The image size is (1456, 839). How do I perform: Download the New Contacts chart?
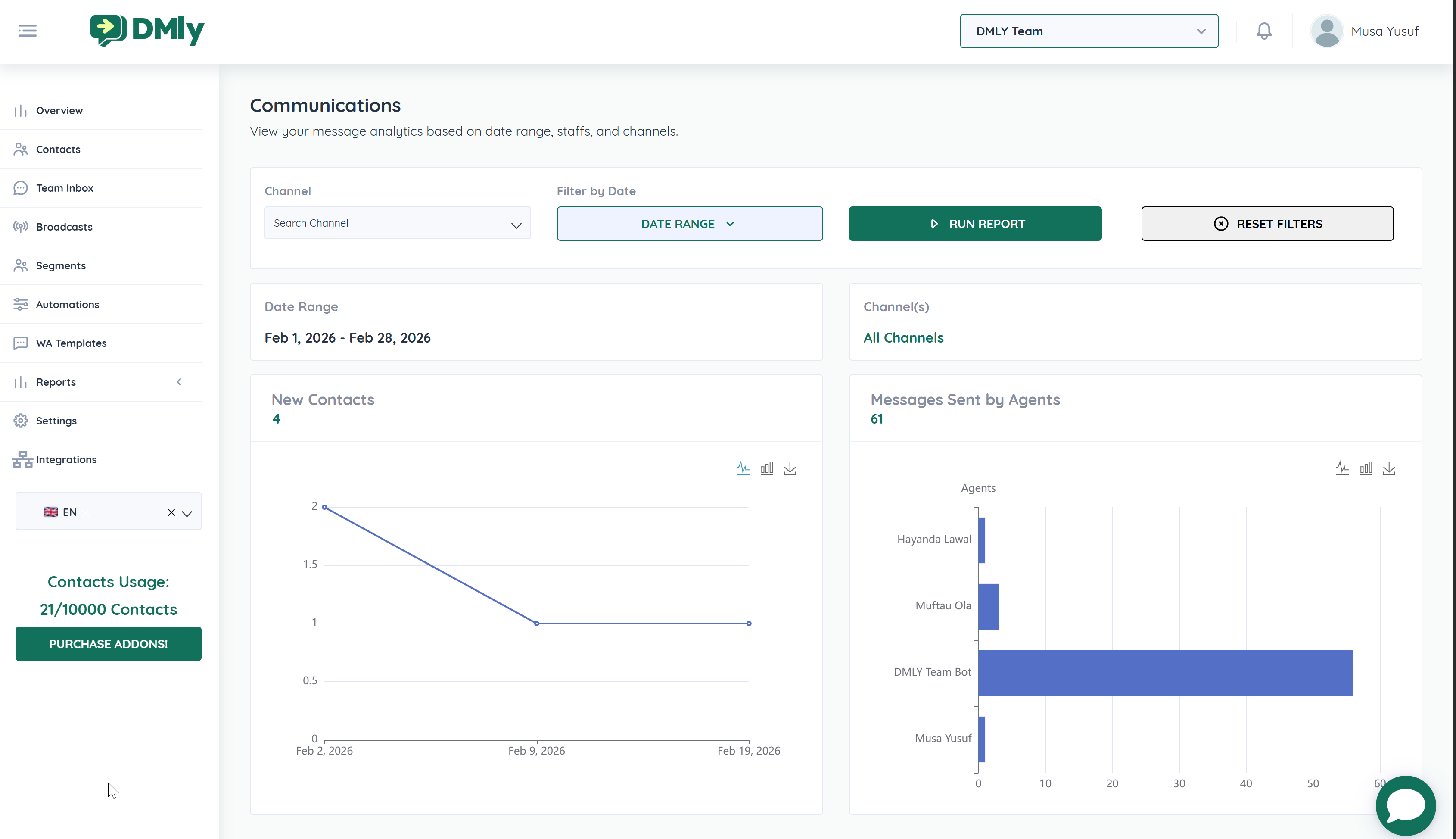pos(790,468)
